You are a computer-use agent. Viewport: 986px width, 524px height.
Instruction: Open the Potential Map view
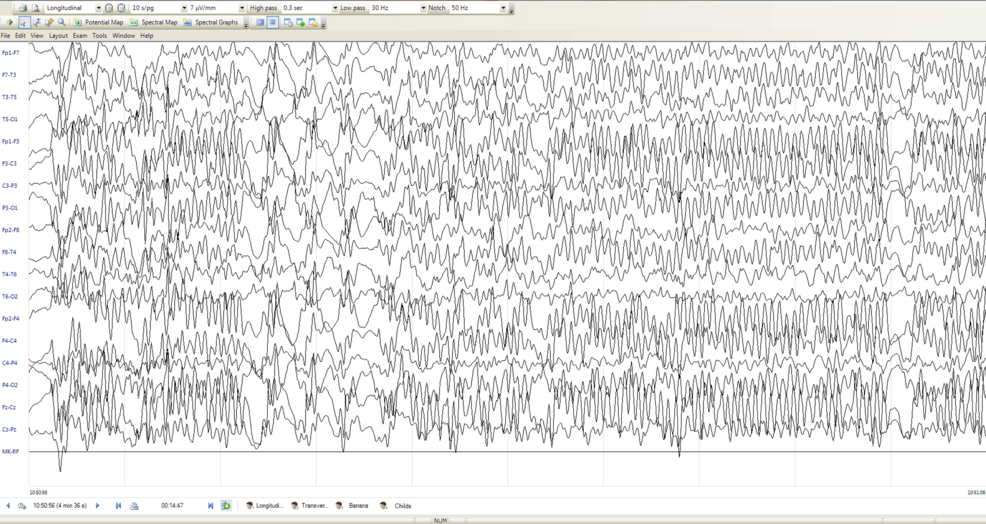click(99, 22)
